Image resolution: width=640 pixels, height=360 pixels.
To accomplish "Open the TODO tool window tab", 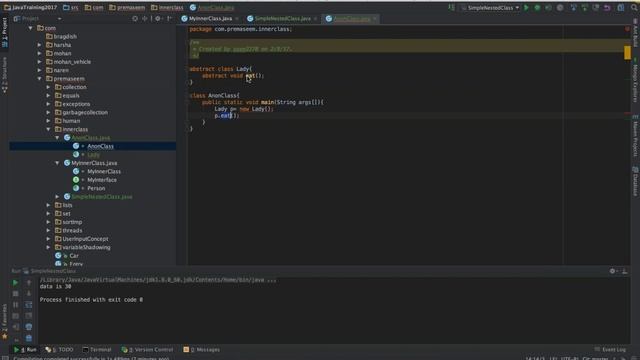I will pyautogui.click(x=60, y=350).
